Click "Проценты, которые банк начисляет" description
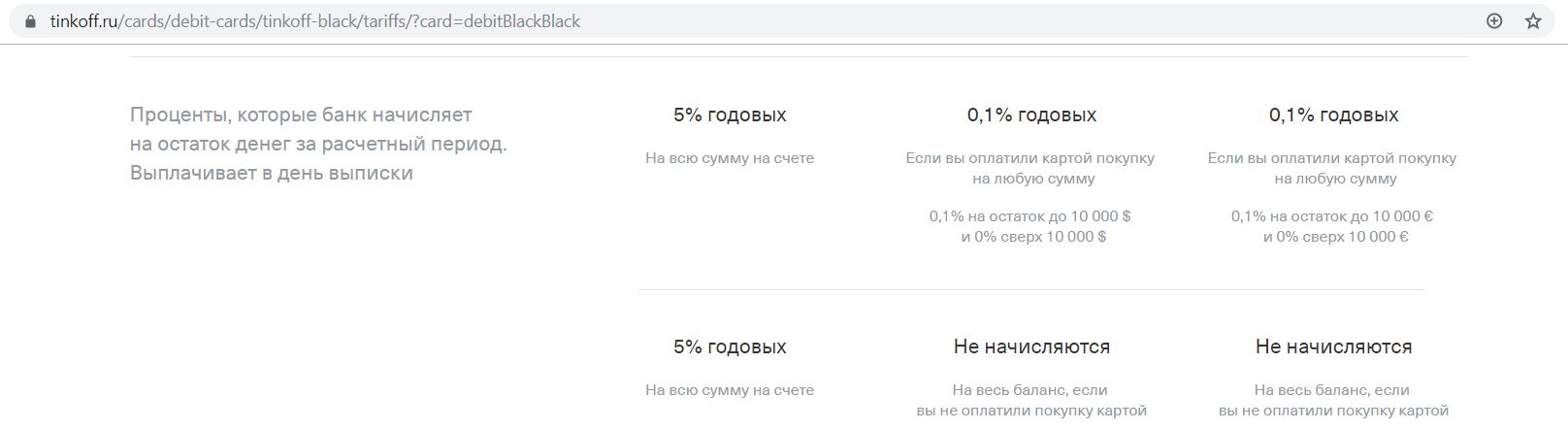Screen dimensions: 1568x429 click(x=301, y=115)
